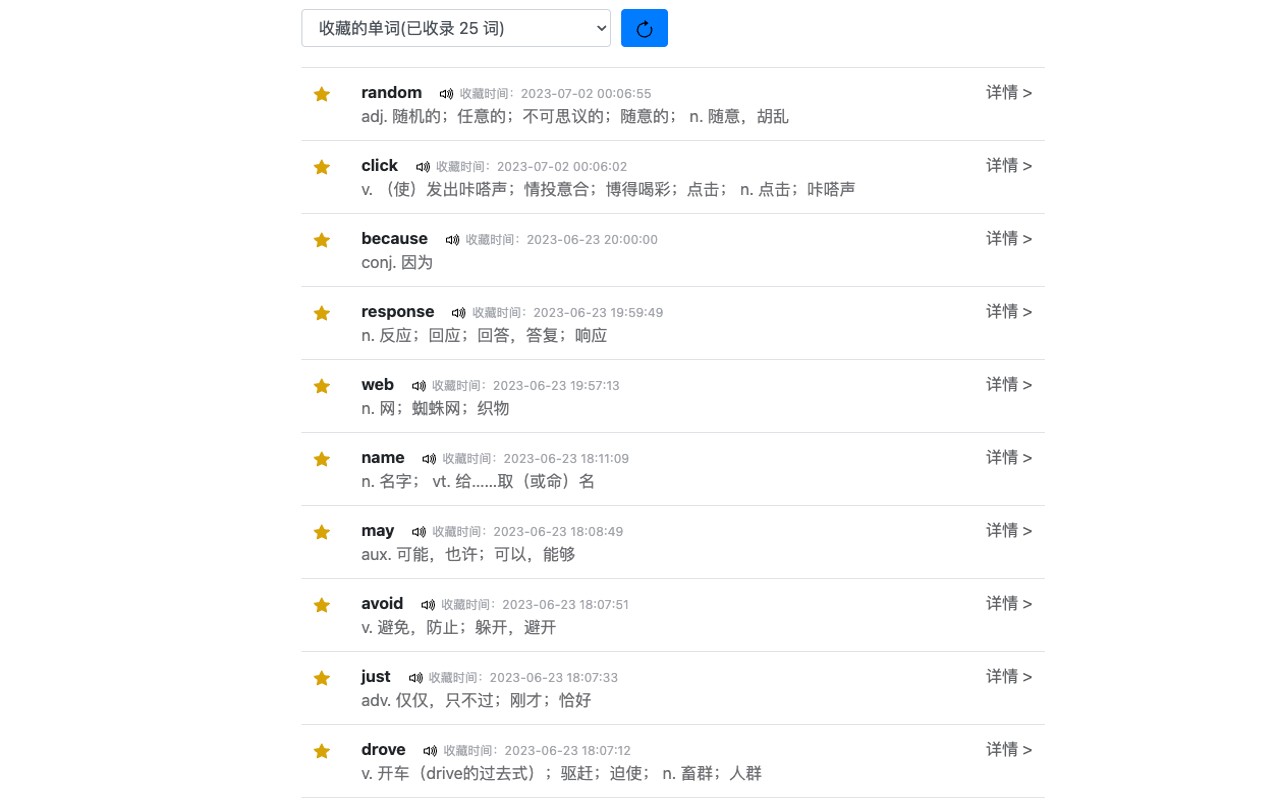Play pronunciation of drove
This screenshot has width=1280, height=800.
[430, 751]
